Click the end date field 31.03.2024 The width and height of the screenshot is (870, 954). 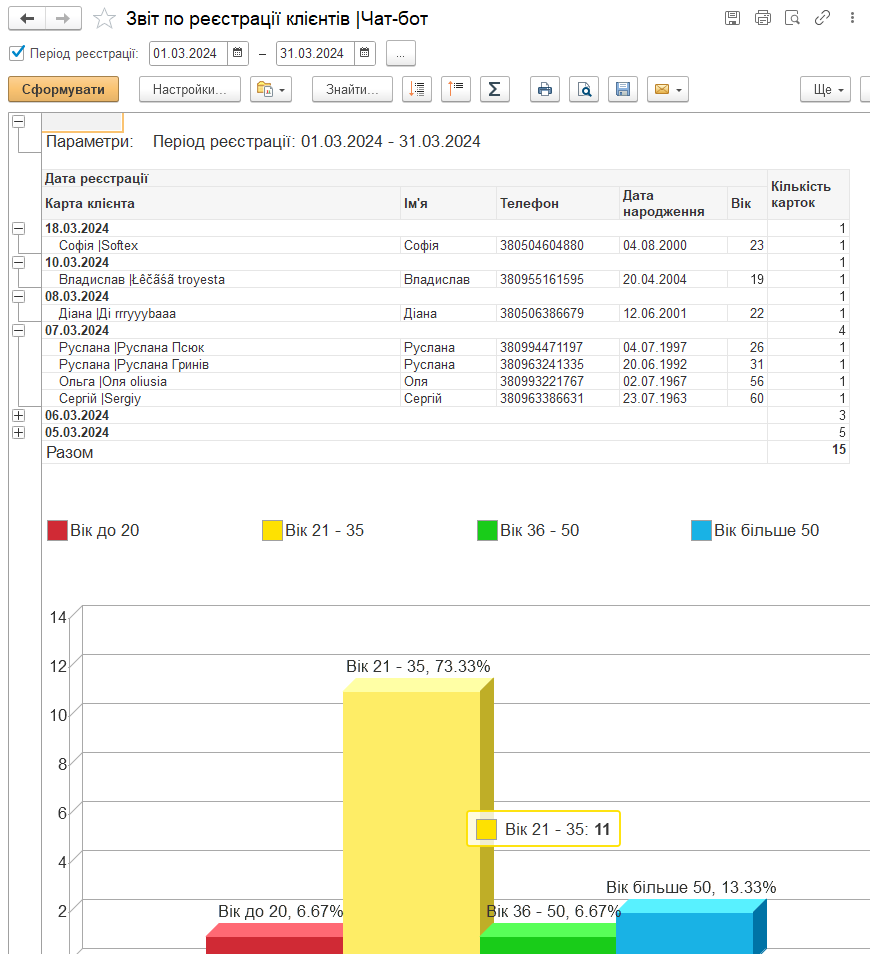point(315,53)
